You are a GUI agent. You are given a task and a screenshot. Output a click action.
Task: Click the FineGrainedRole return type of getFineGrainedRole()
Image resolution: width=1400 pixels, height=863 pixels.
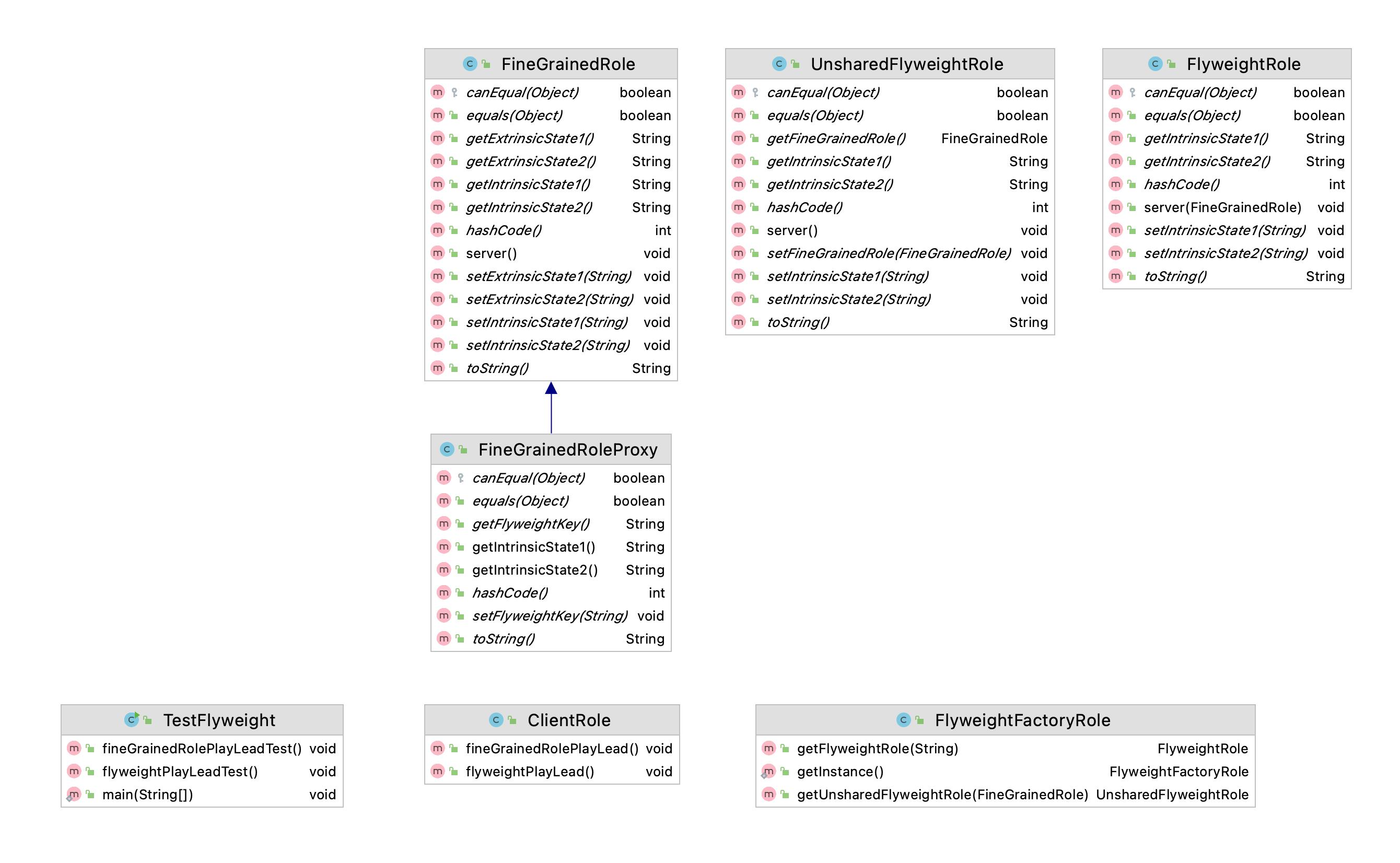click(994, 139)
